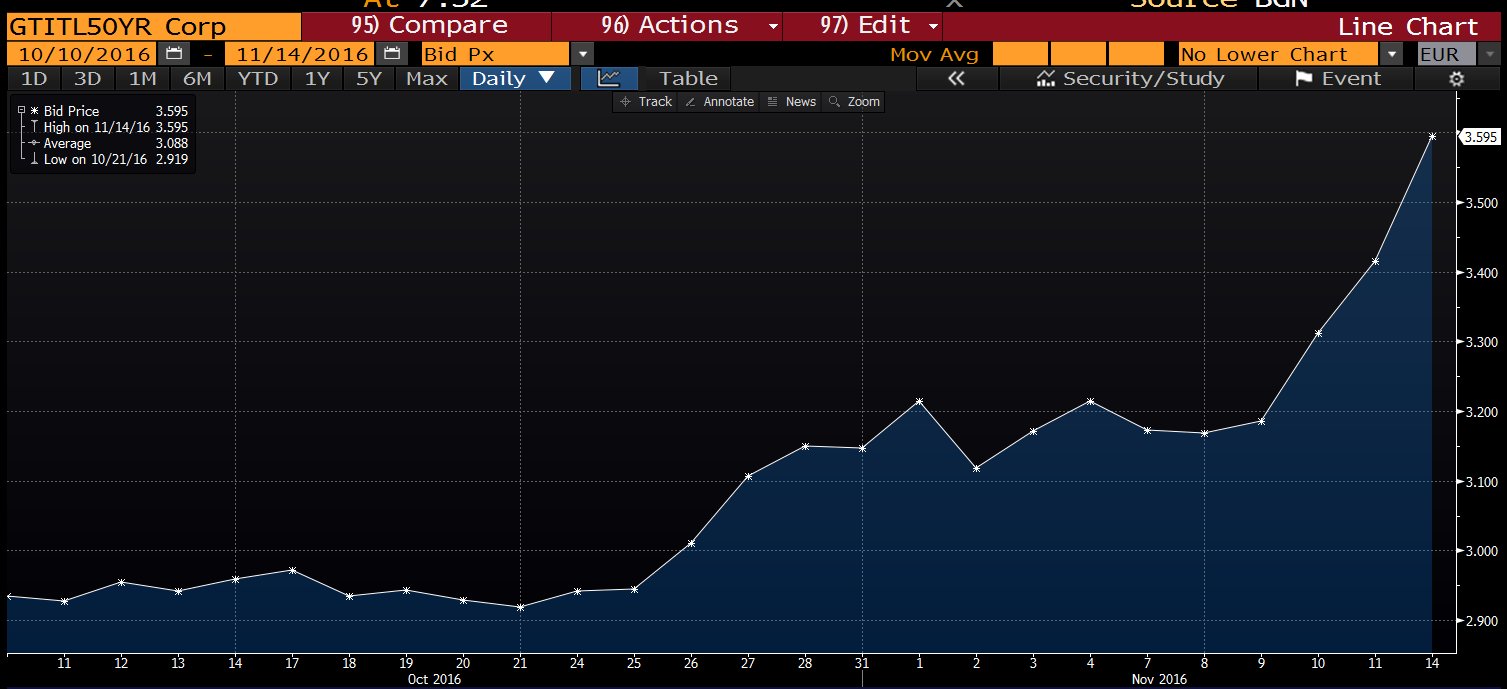This screenshot has width=1507, height=689.
Task: Select the Annotate pencil tool
Action: tap(719, 102)
